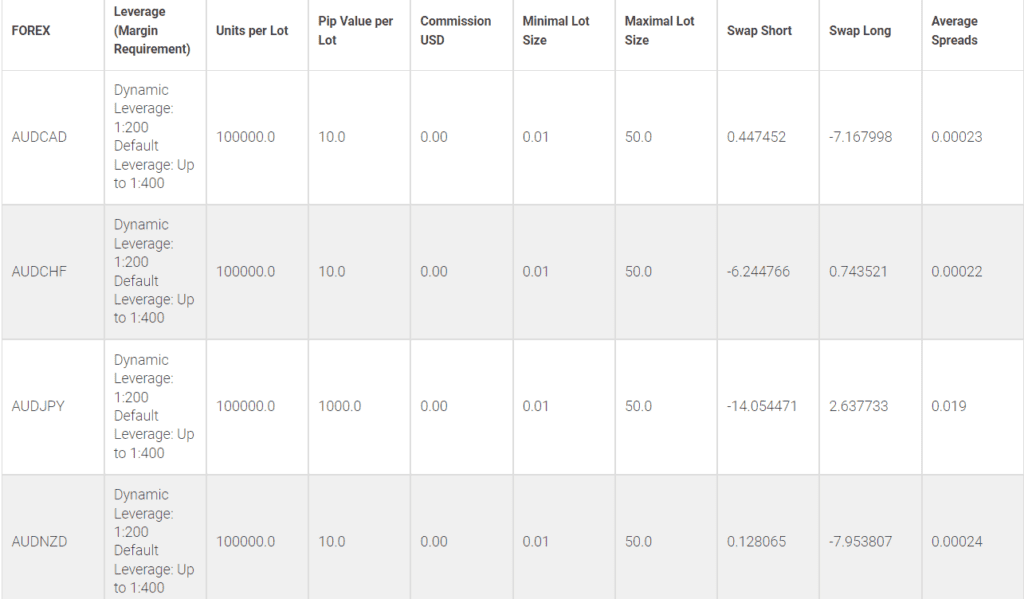The width and height of the screenshot is (1024, 599).
Task: Click the FOREX column header
Action: pos(31,31)
